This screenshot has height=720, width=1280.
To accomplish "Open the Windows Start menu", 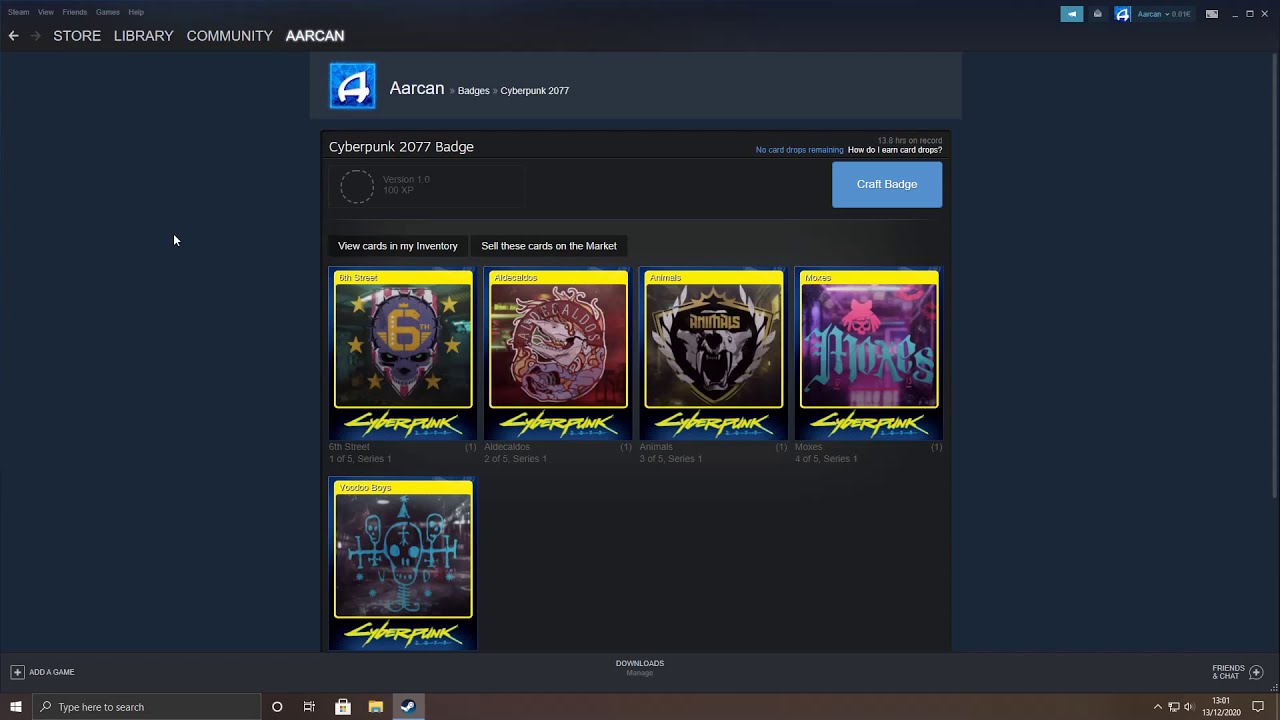I will pos(16,707).
